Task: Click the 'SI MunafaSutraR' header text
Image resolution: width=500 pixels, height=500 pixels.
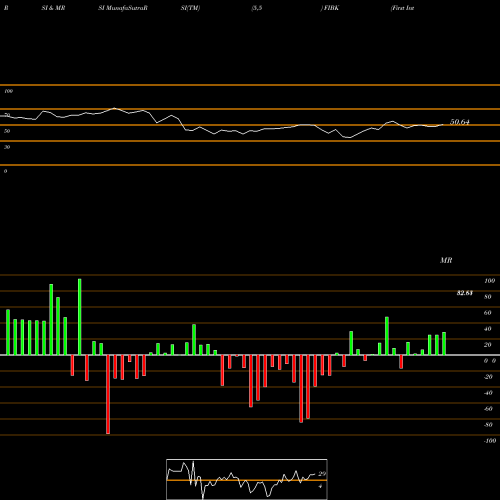Action: click(123, 8)
